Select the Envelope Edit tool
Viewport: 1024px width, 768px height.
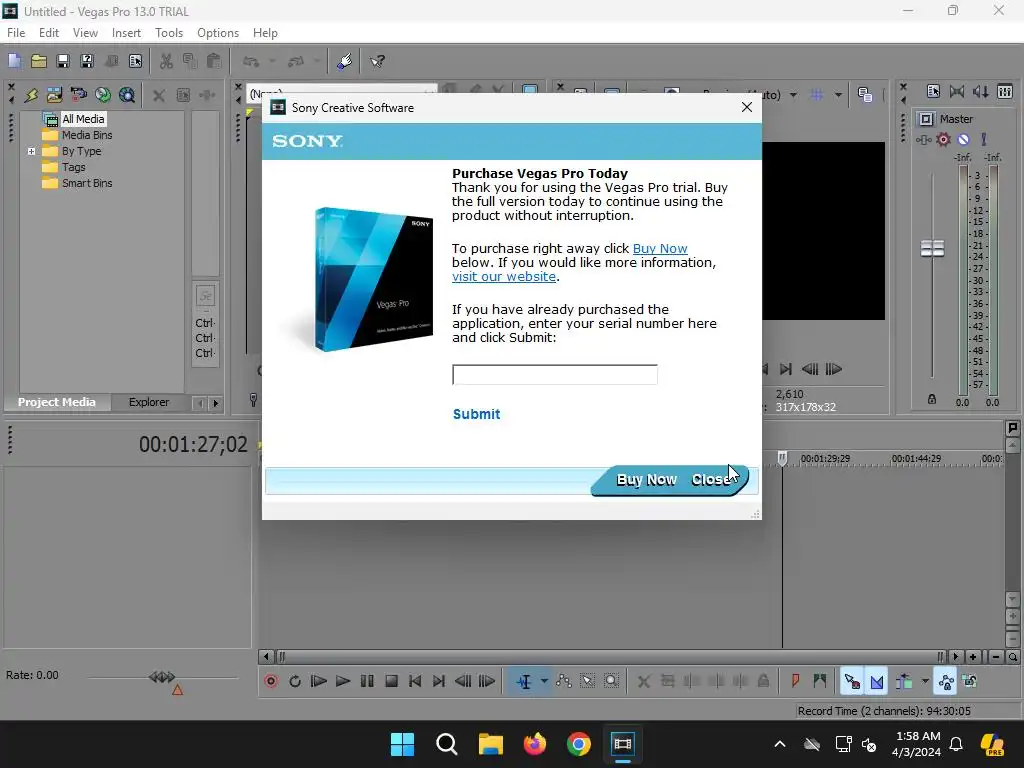point(564,681)
